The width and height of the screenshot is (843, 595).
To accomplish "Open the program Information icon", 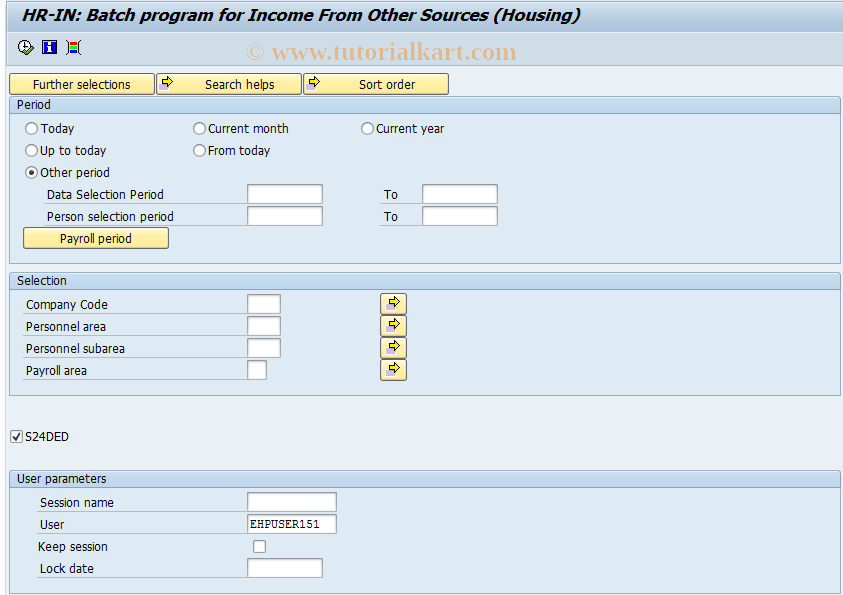I will tap(49, 48).
